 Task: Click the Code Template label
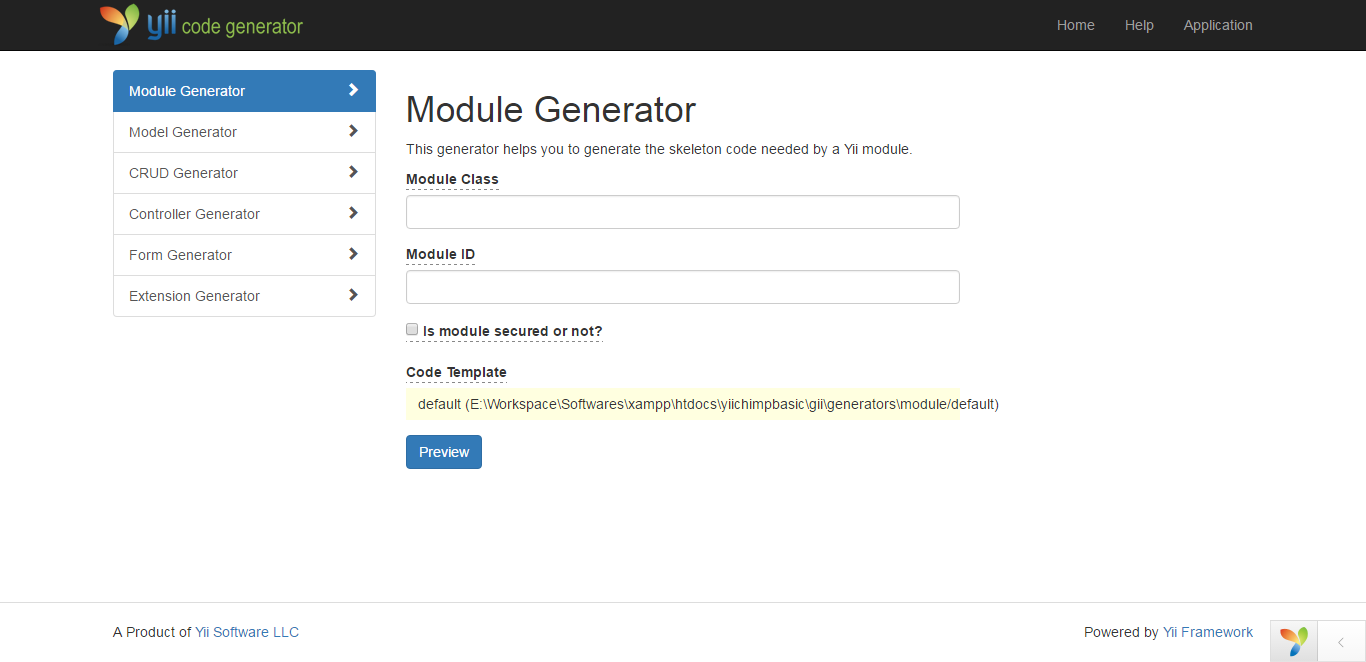click(456, 372)
